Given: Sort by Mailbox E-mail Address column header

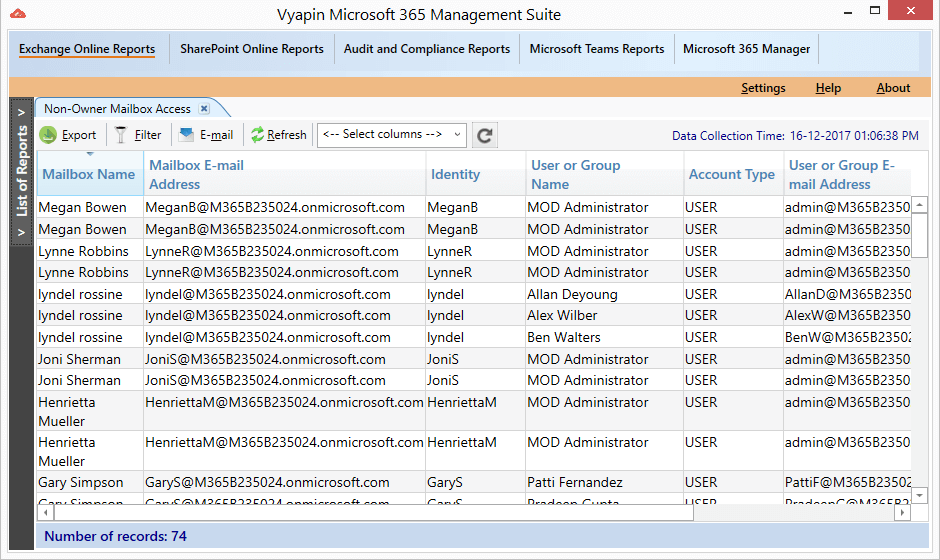Looking at the screenshot, I should click(x=285, y=174).
